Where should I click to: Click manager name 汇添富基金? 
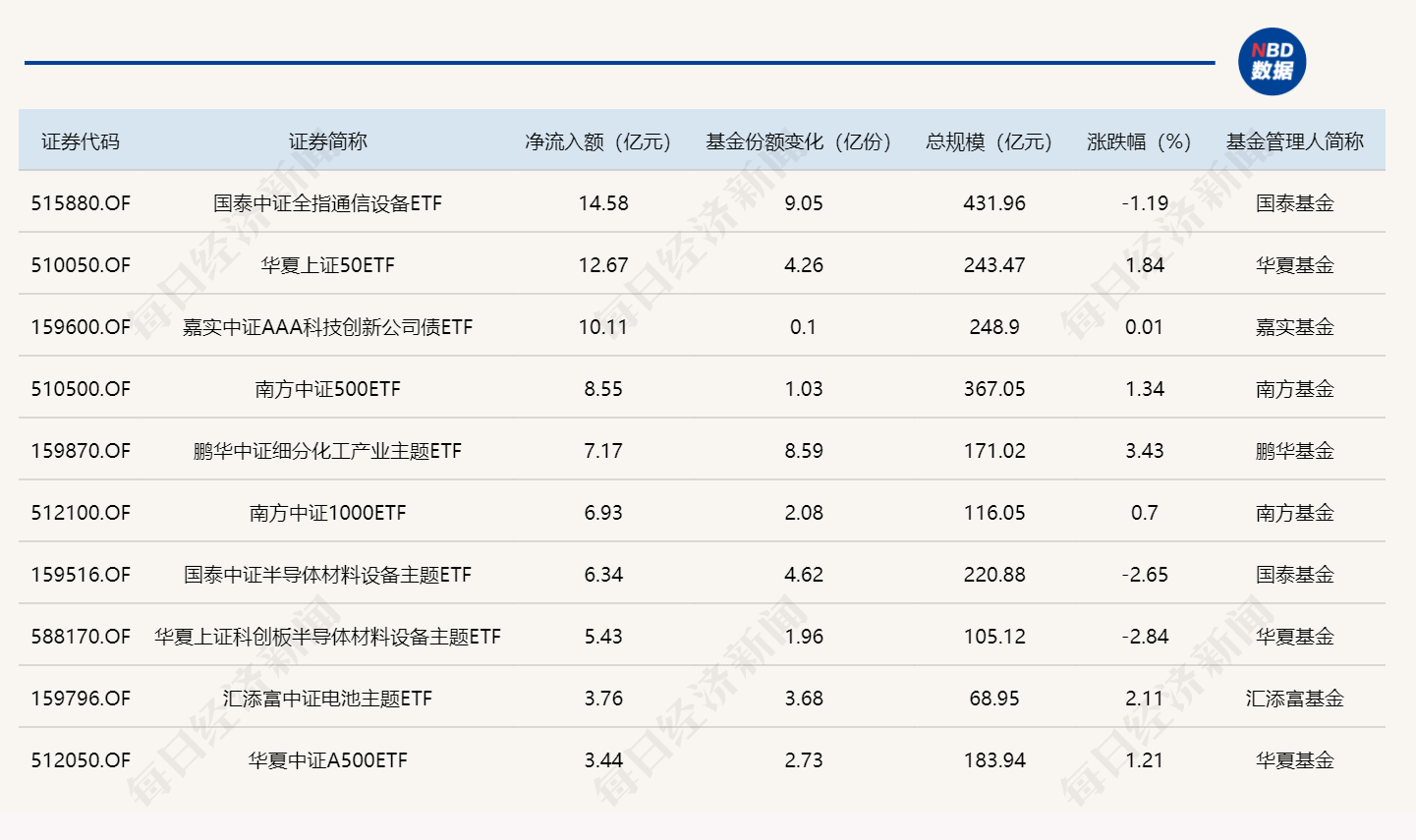[1295, 699]
